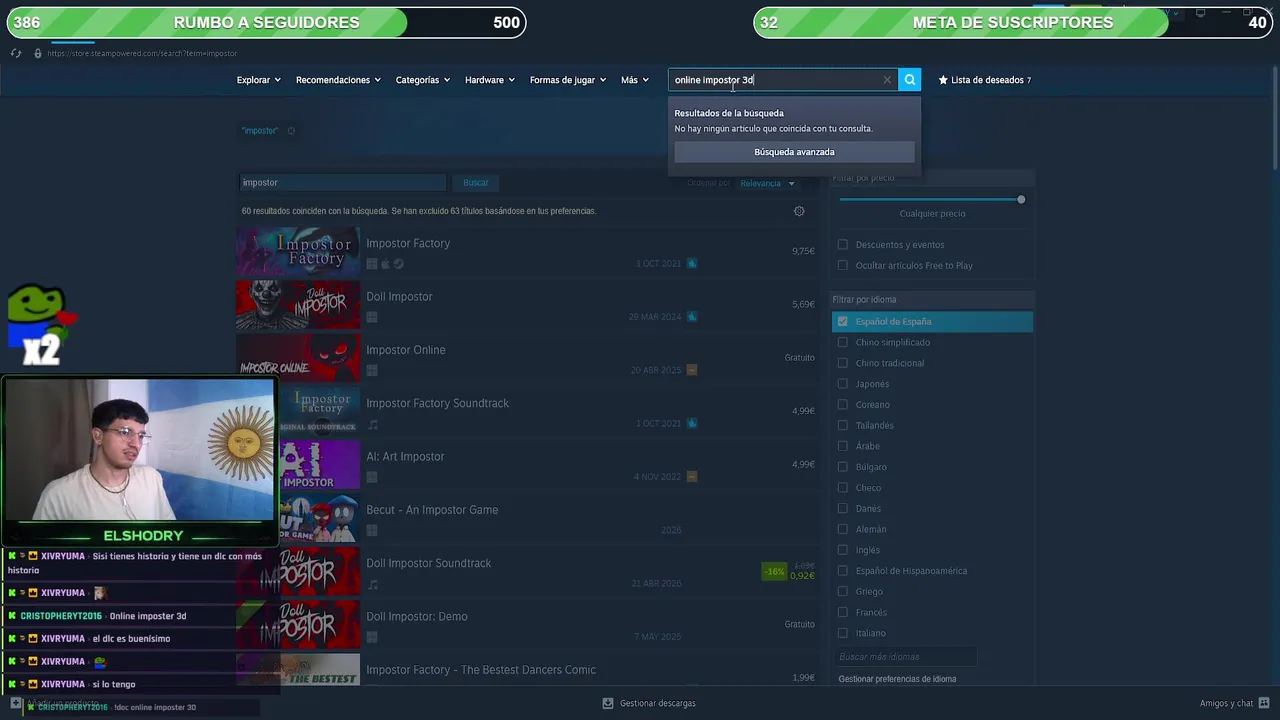
Task: Click Windows icon under Doll Impostor
Action: [x=372, y=317]
